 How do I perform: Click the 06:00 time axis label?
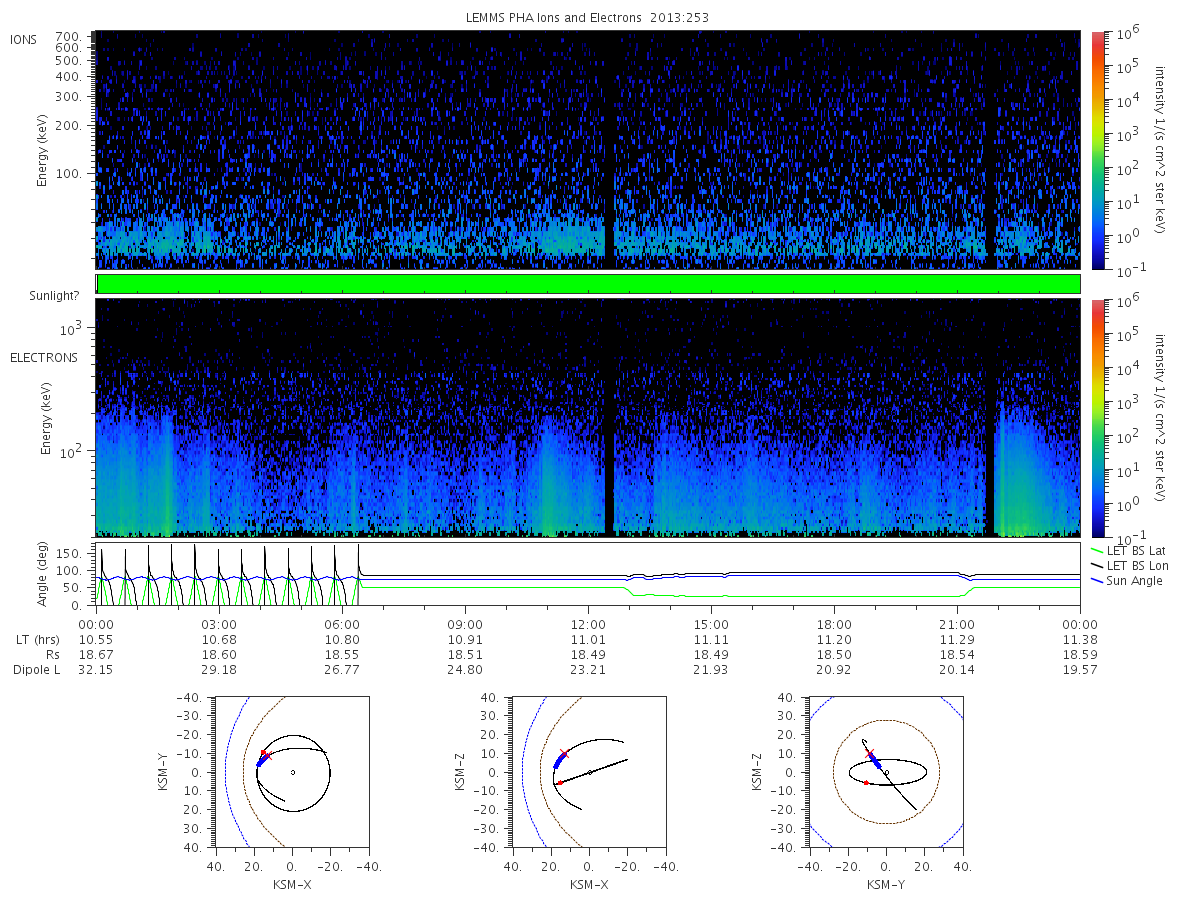[342, 622]
